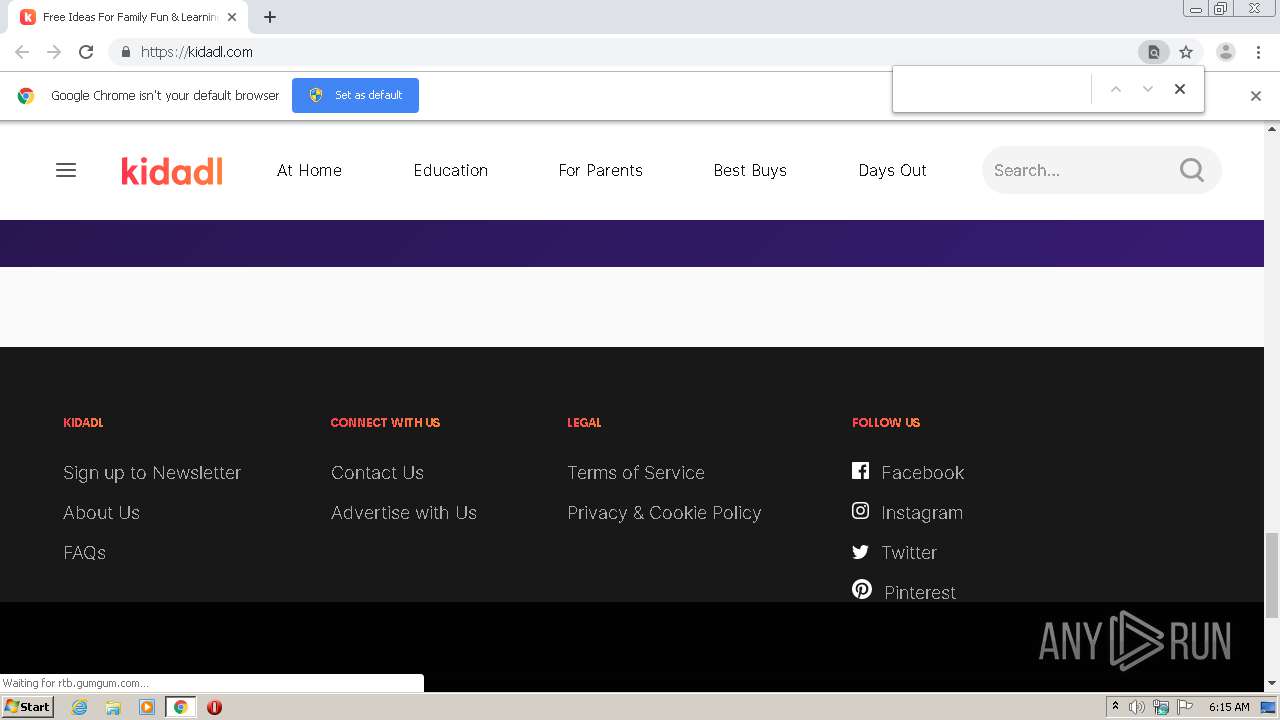This screenshot has width=1280, height=720.
Task: Open Advertise with Us link
Action: tap(404, 512)
